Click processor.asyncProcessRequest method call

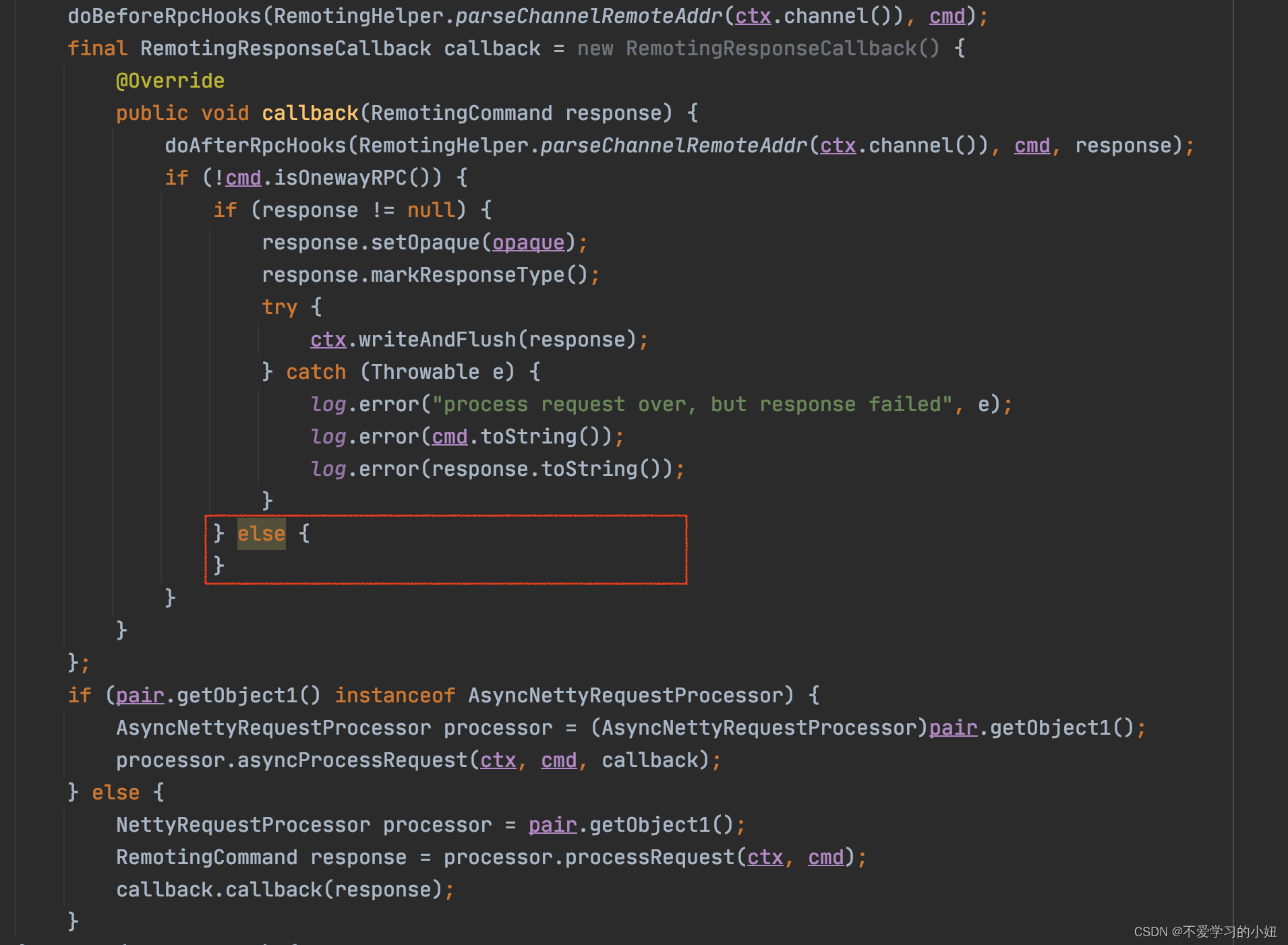(291, 760)
